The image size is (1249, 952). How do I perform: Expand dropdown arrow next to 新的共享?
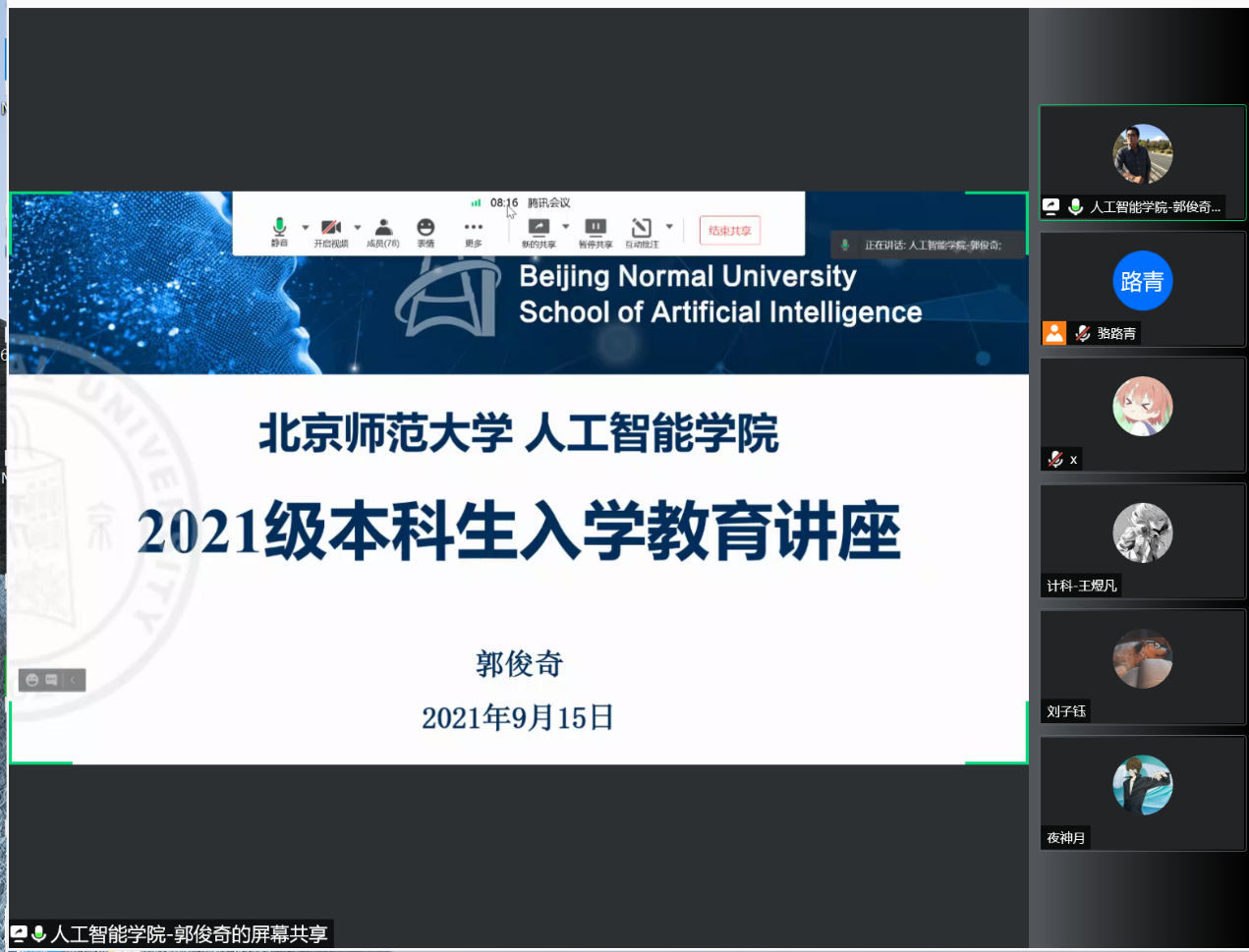[x=565, y=227]
